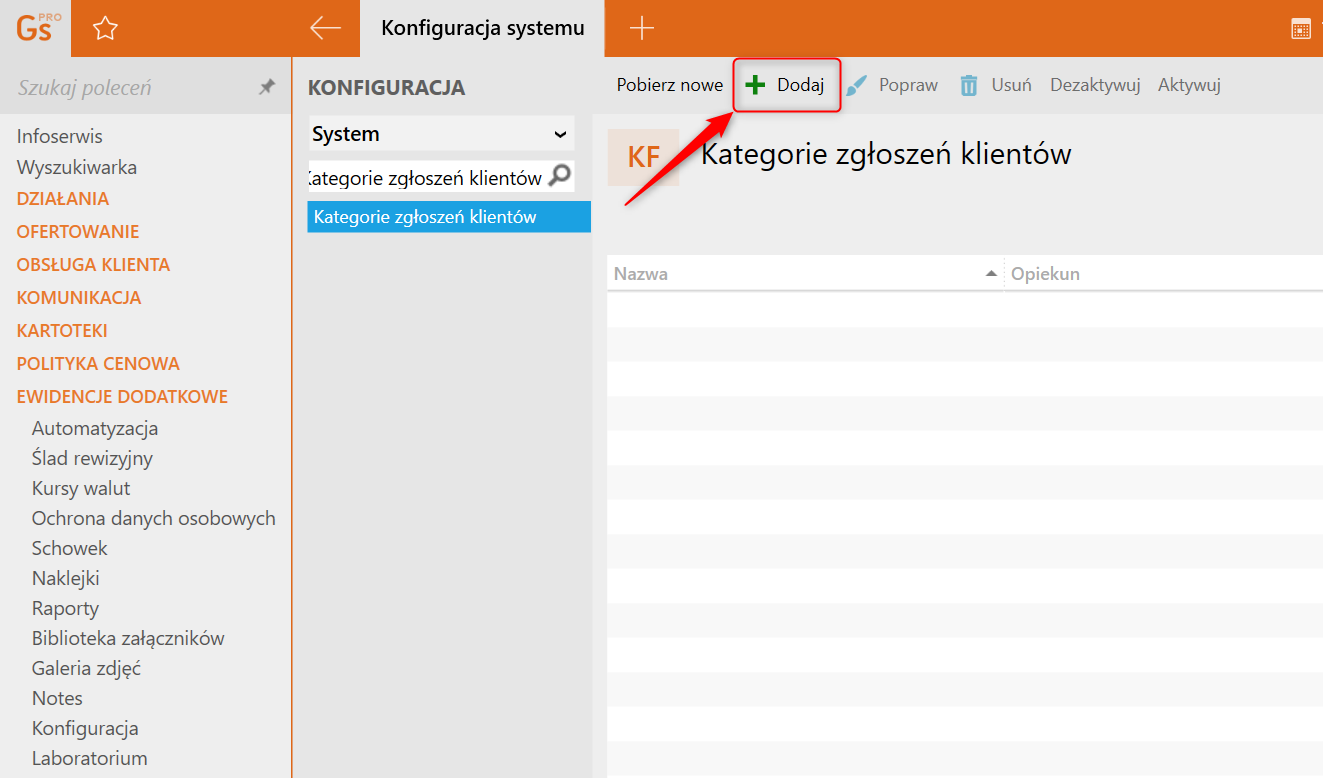Click the Usuń trash bin icon
Screen dimensions: 1323x778
coord(969,85)
